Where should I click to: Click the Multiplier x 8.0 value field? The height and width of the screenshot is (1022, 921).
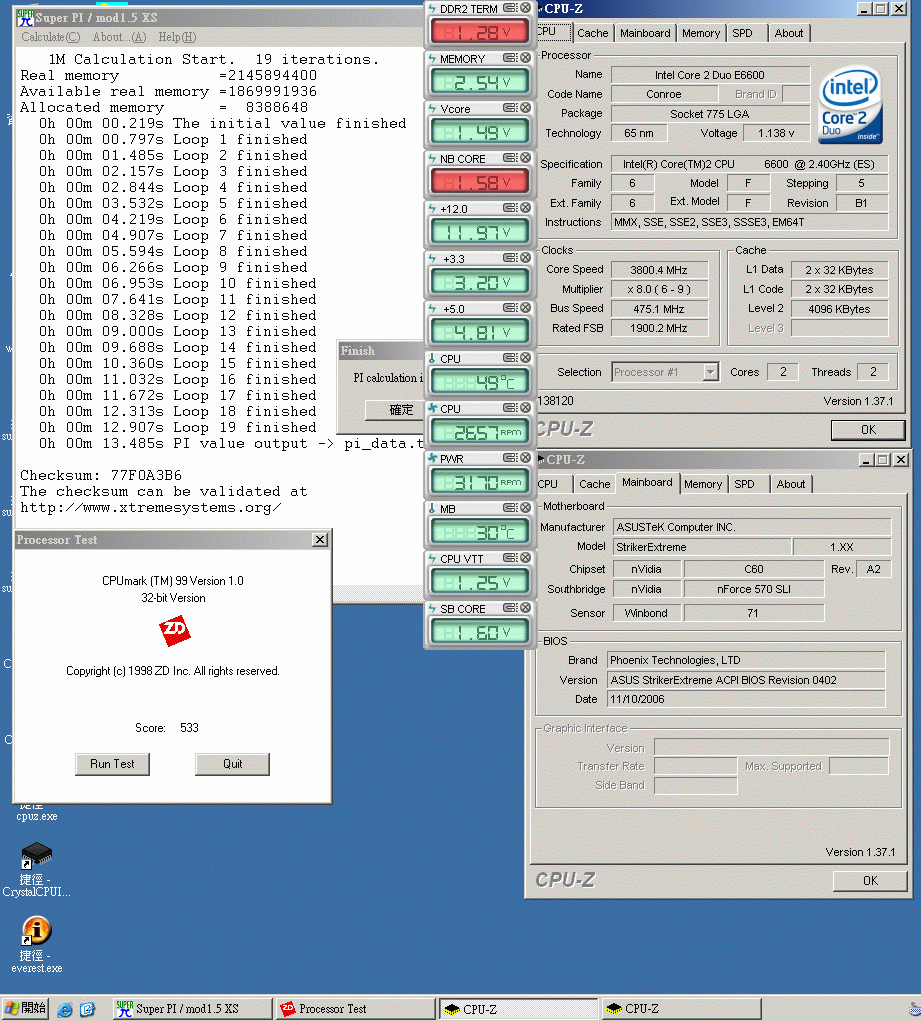click(659, 289)
